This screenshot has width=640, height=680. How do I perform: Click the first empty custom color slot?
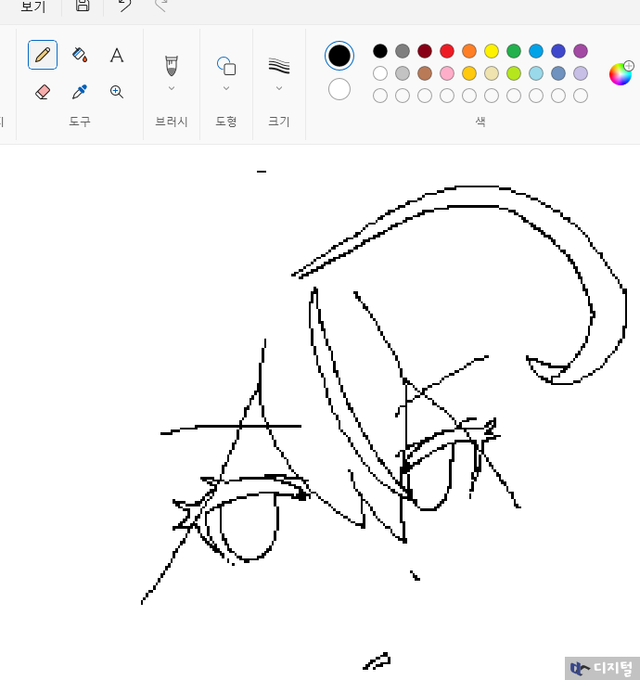(380, 95)
